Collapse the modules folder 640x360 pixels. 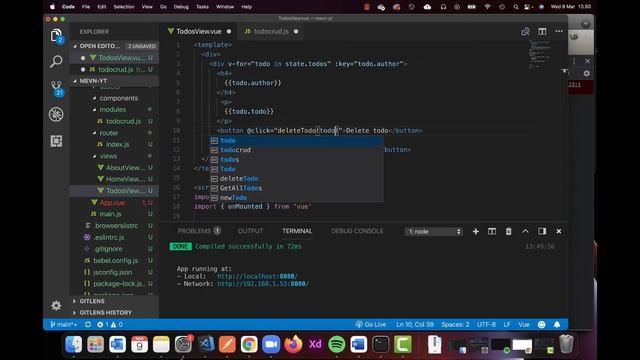click(x=113, y=109)
